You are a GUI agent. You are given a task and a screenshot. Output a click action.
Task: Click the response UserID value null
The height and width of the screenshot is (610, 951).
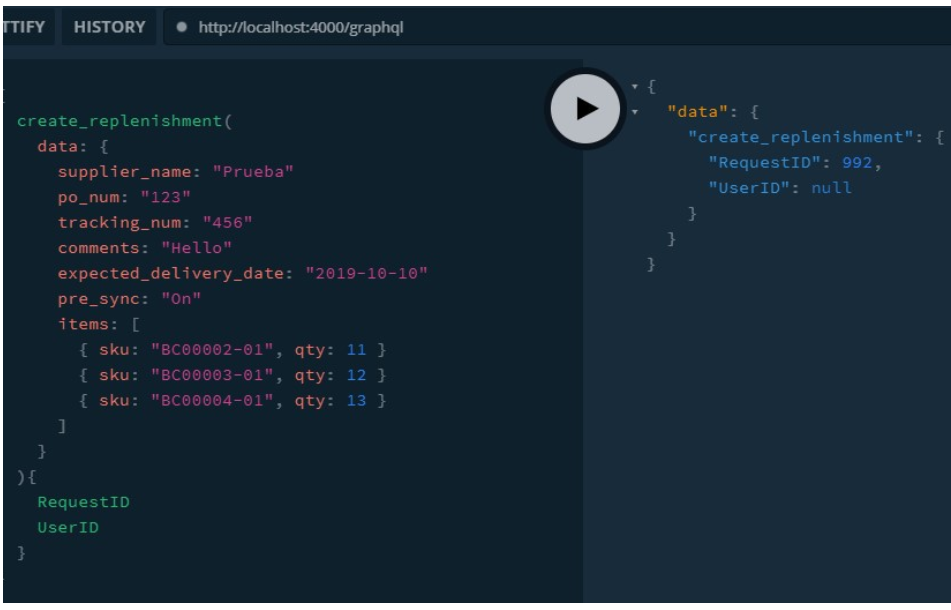click(832, 188)
